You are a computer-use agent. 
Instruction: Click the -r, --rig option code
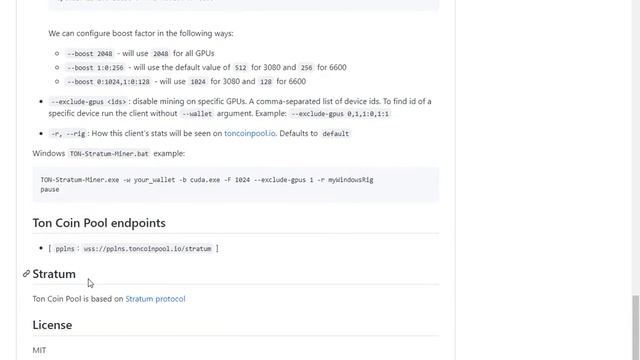coord(68,134)
